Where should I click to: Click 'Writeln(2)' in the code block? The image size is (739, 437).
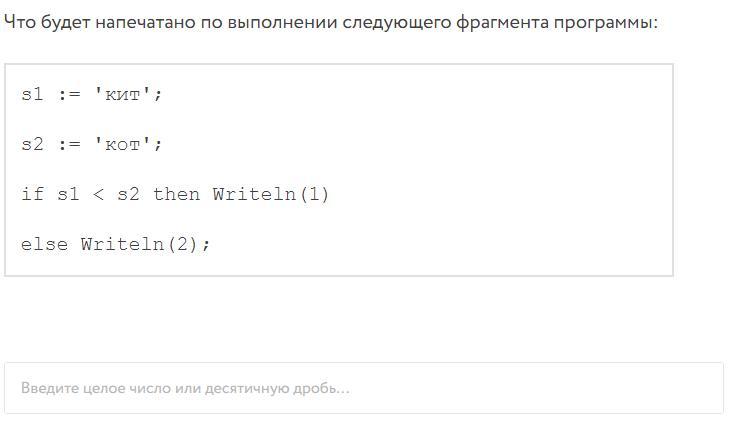pos(139,244)
